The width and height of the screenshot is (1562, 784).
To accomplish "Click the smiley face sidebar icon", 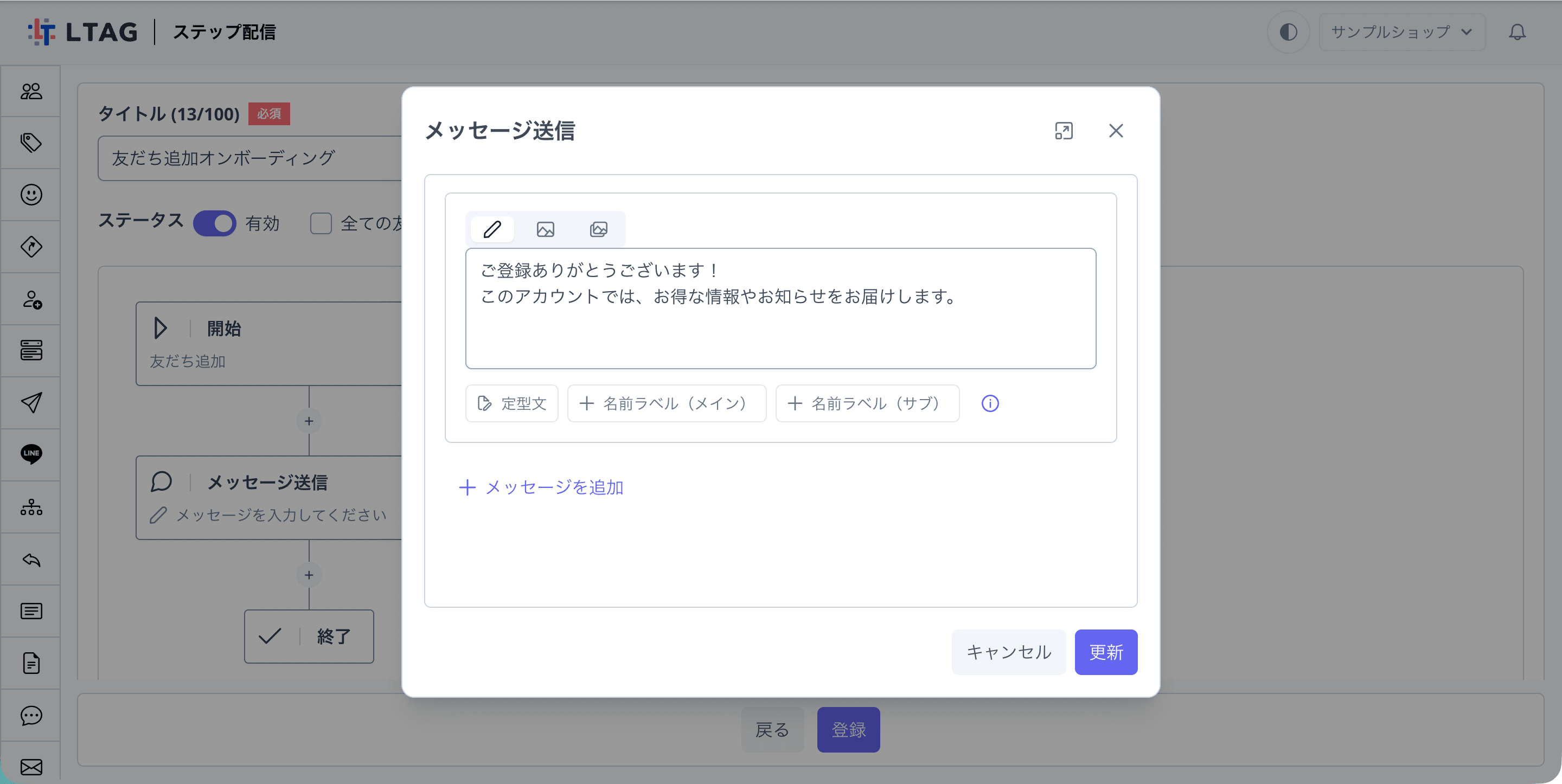I will pyautogui.click(x=31, y=195).
